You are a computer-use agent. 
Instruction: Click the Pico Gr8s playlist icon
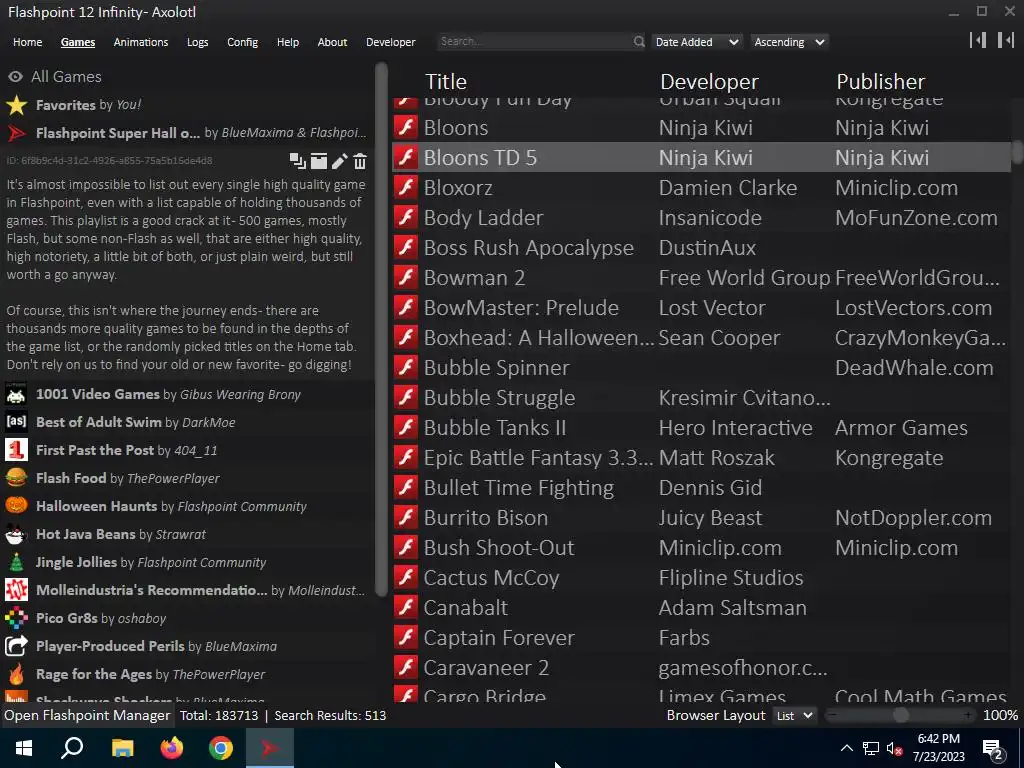(16, 618)
